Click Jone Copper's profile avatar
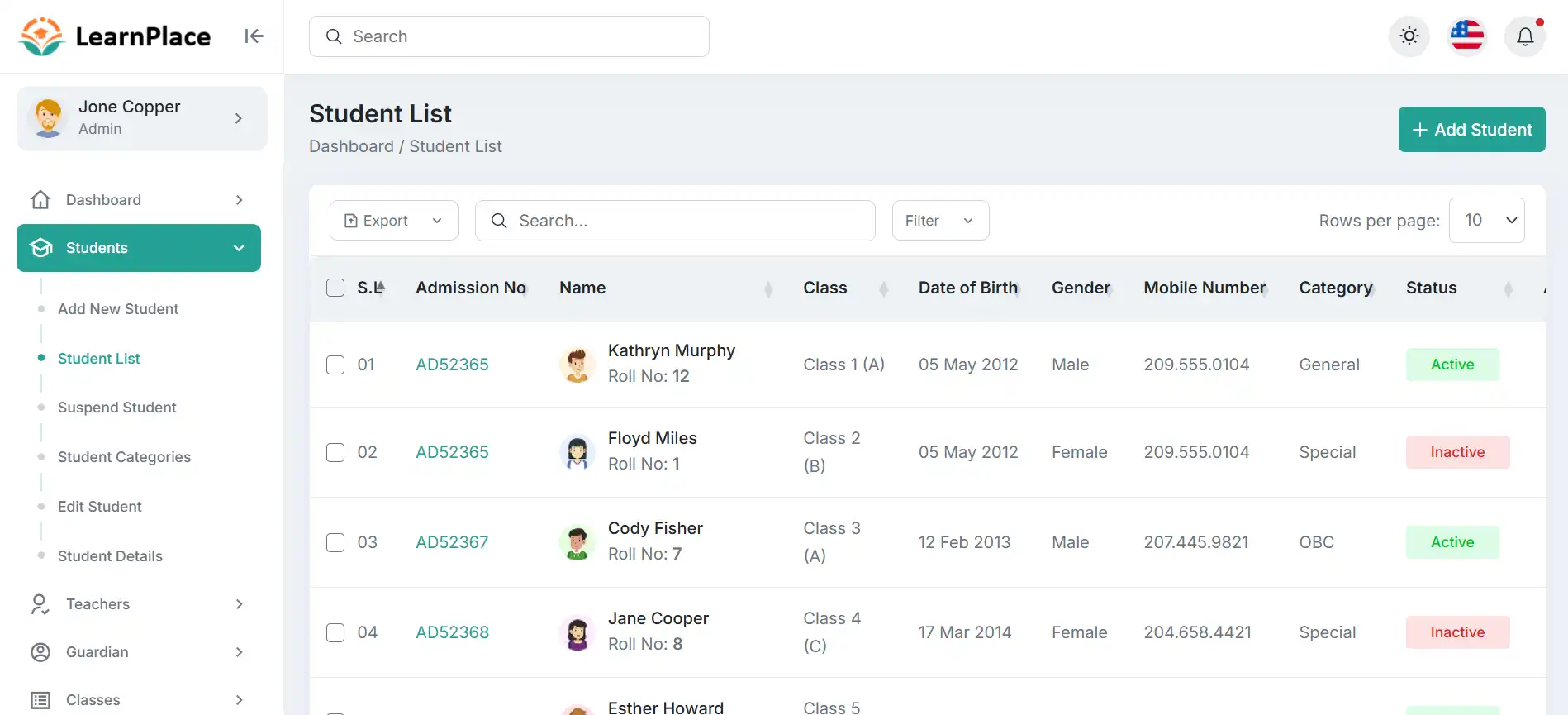 [48, 118]
